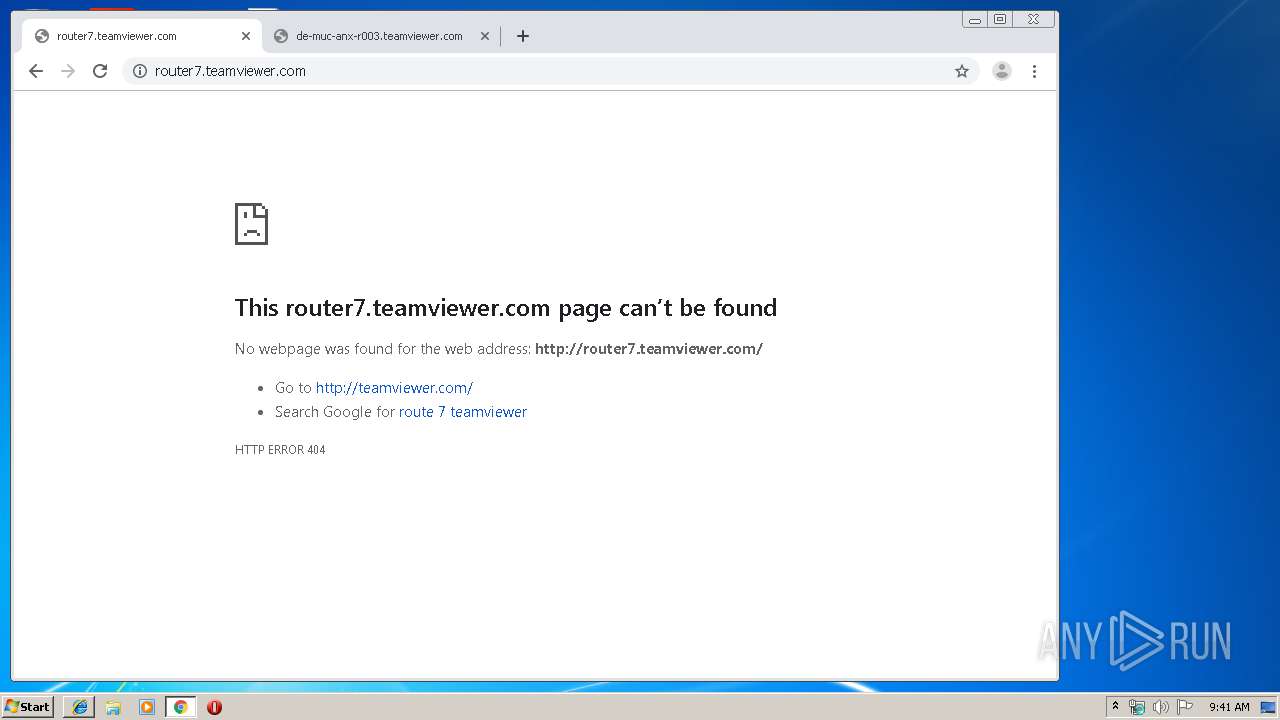Launch Internet Explorer from the taskbar
This screenshot has height=720, width=1280.
click(80, 707)
